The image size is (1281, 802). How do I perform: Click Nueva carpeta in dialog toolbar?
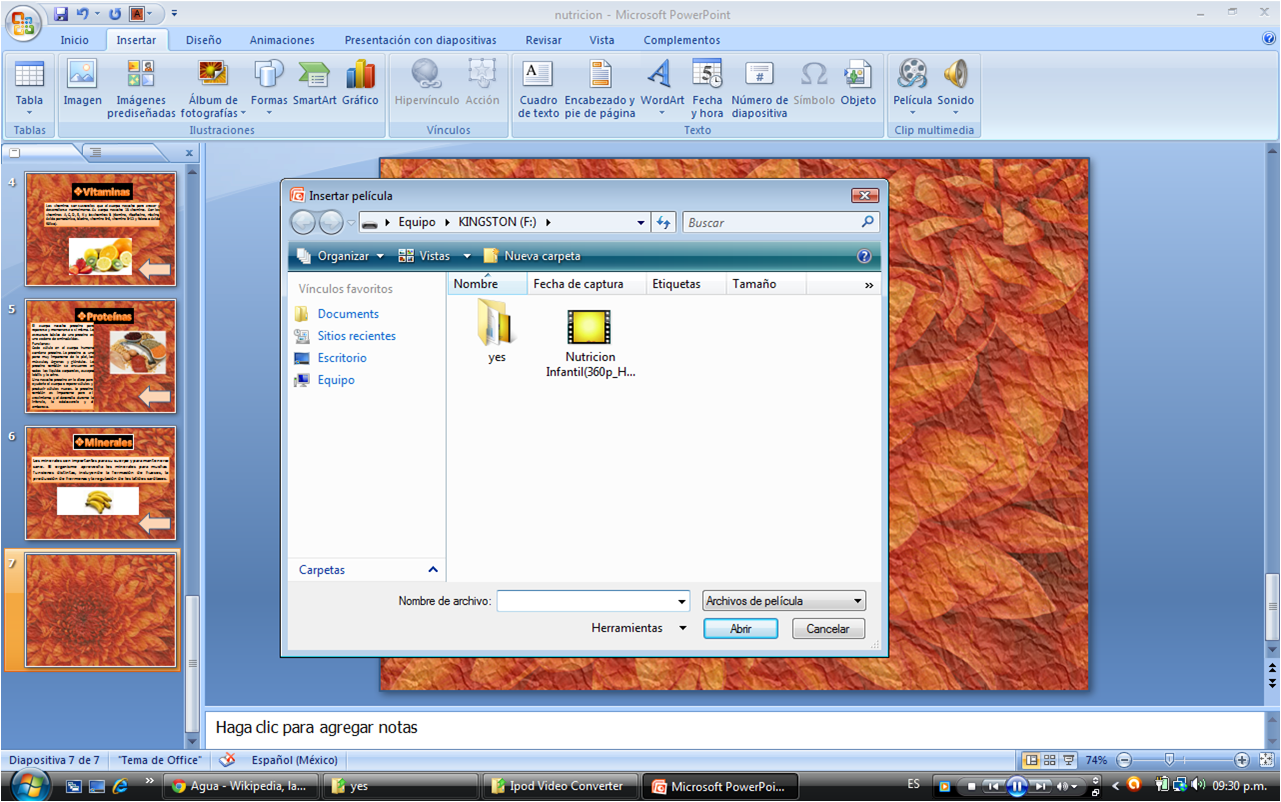(x=532, y=256)
